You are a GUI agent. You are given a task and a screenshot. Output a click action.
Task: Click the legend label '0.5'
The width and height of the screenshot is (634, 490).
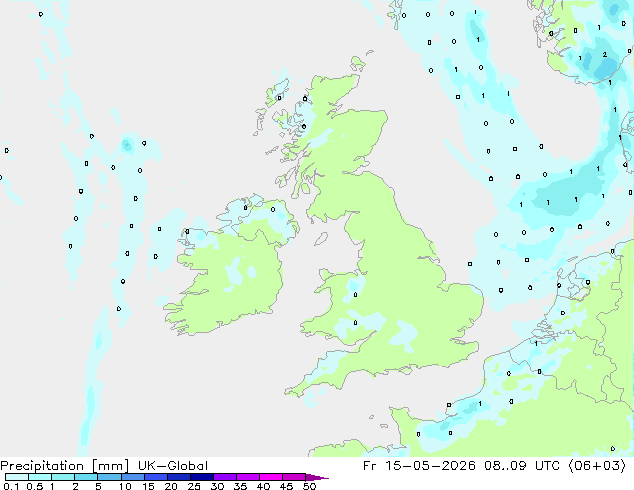(x=34, y=486)
